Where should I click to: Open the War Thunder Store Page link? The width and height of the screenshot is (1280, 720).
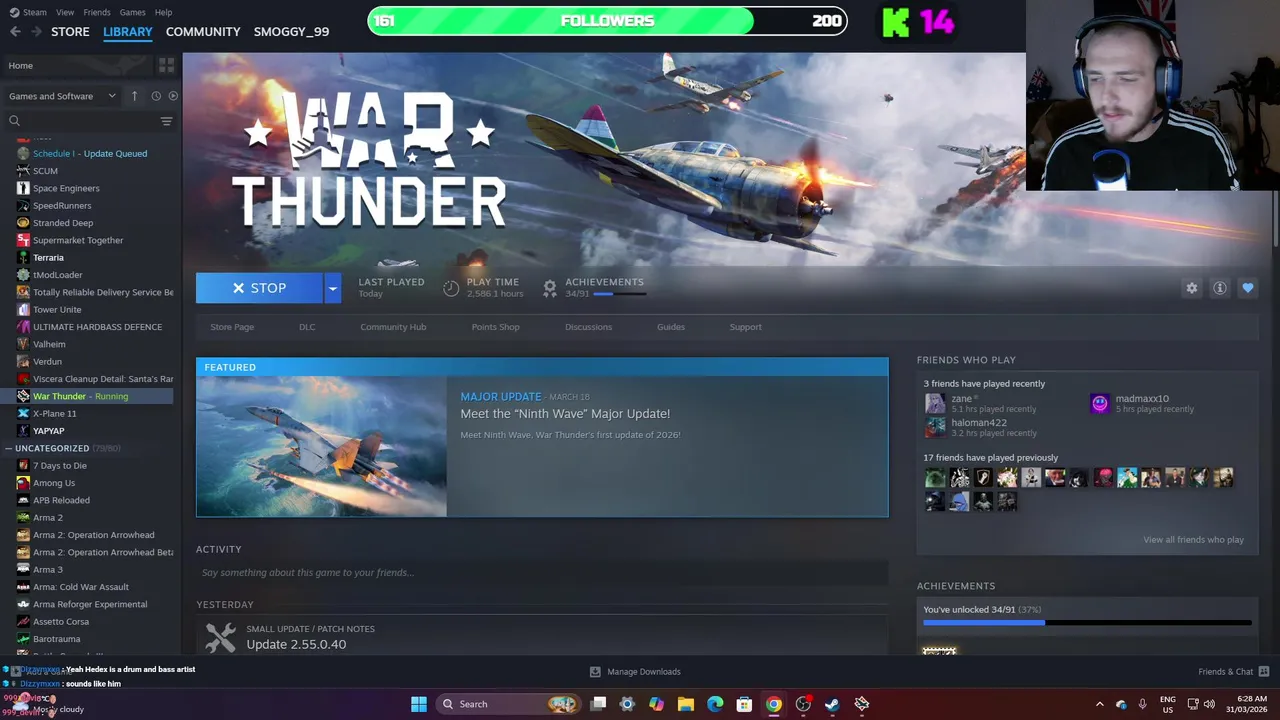(x=232, y=327)
